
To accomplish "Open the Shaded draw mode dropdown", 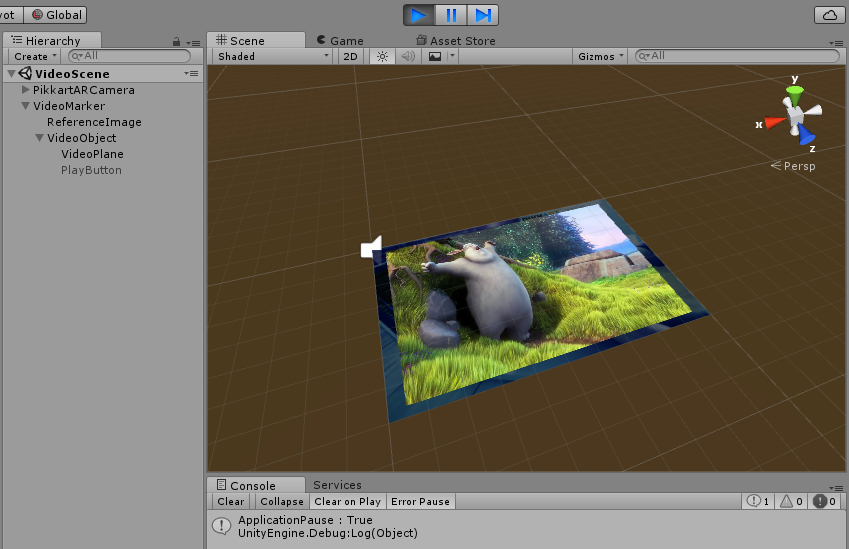I will point(272,56).
